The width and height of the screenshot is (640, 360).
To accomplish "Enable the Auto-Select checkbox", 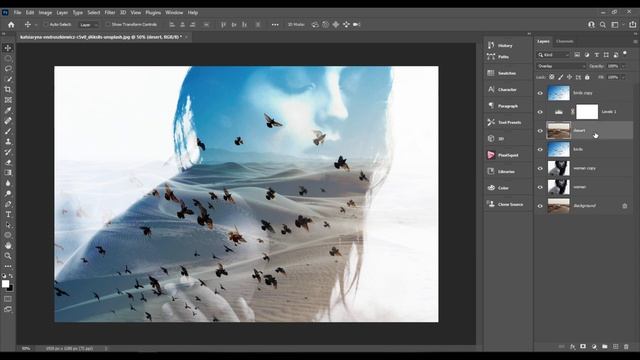I will [45, 24].
